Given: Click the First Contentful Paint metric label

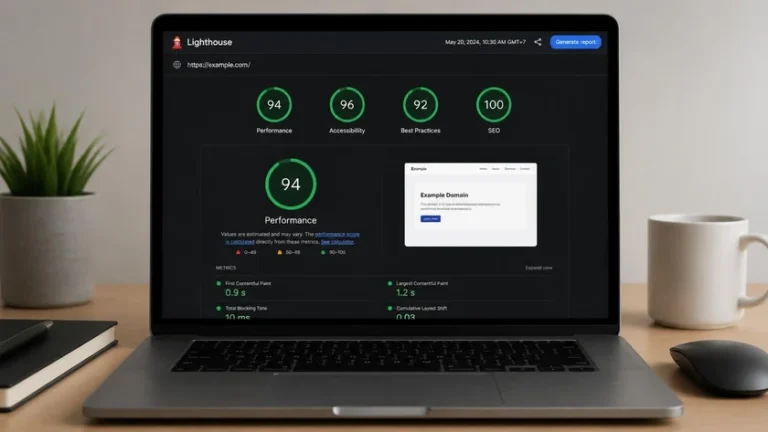Looking at the screenshot, I should (x=248, y=283).
